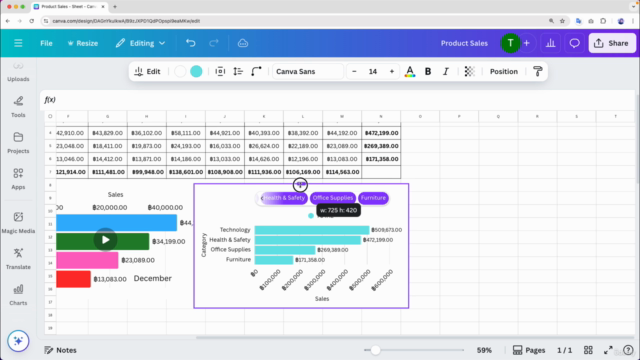640x360 pixels.
Task: Open the Apps sidebar panel
Action: tap(18, 179)
